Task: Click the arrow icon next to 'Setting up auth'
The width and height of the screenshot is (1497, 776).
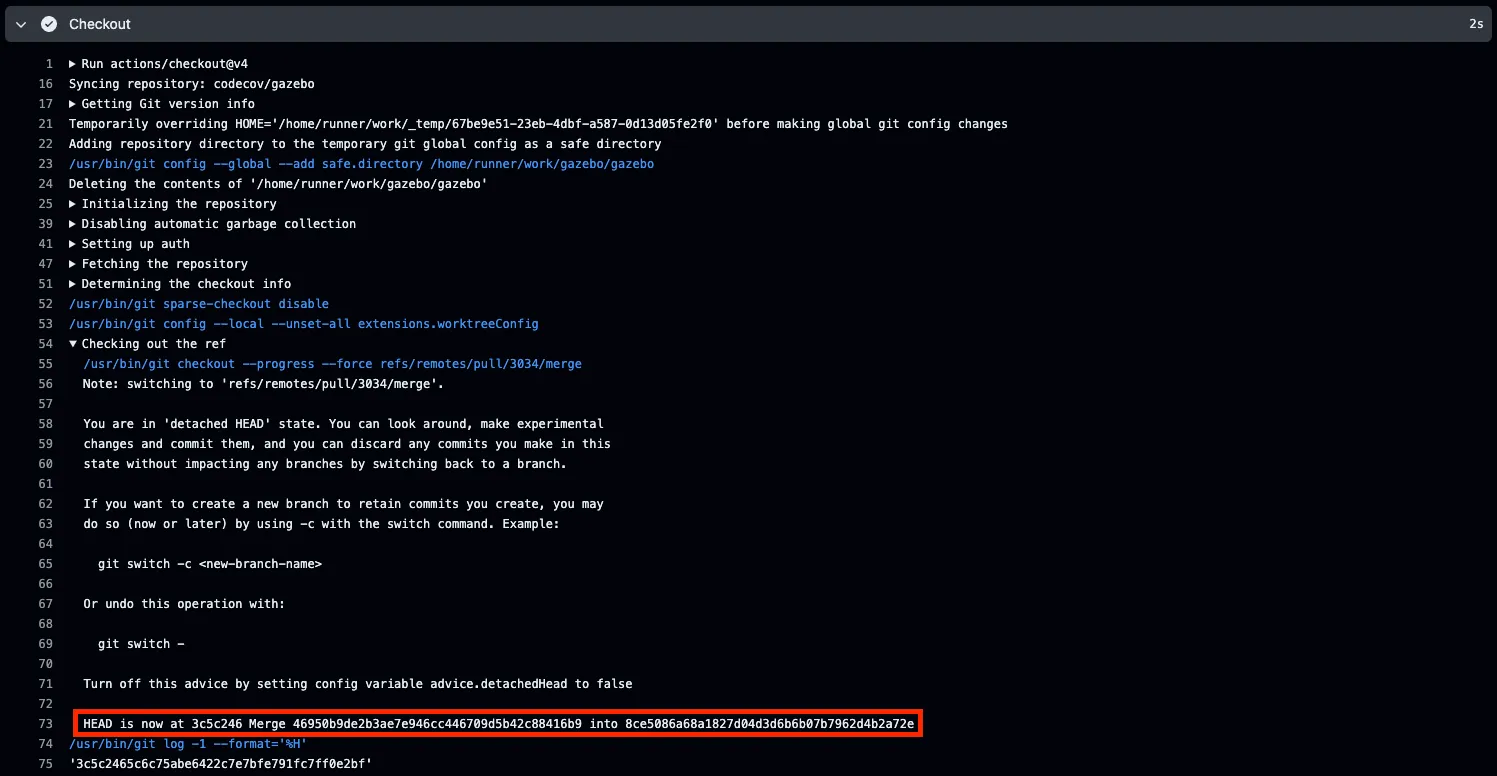Action: [71, 243]
